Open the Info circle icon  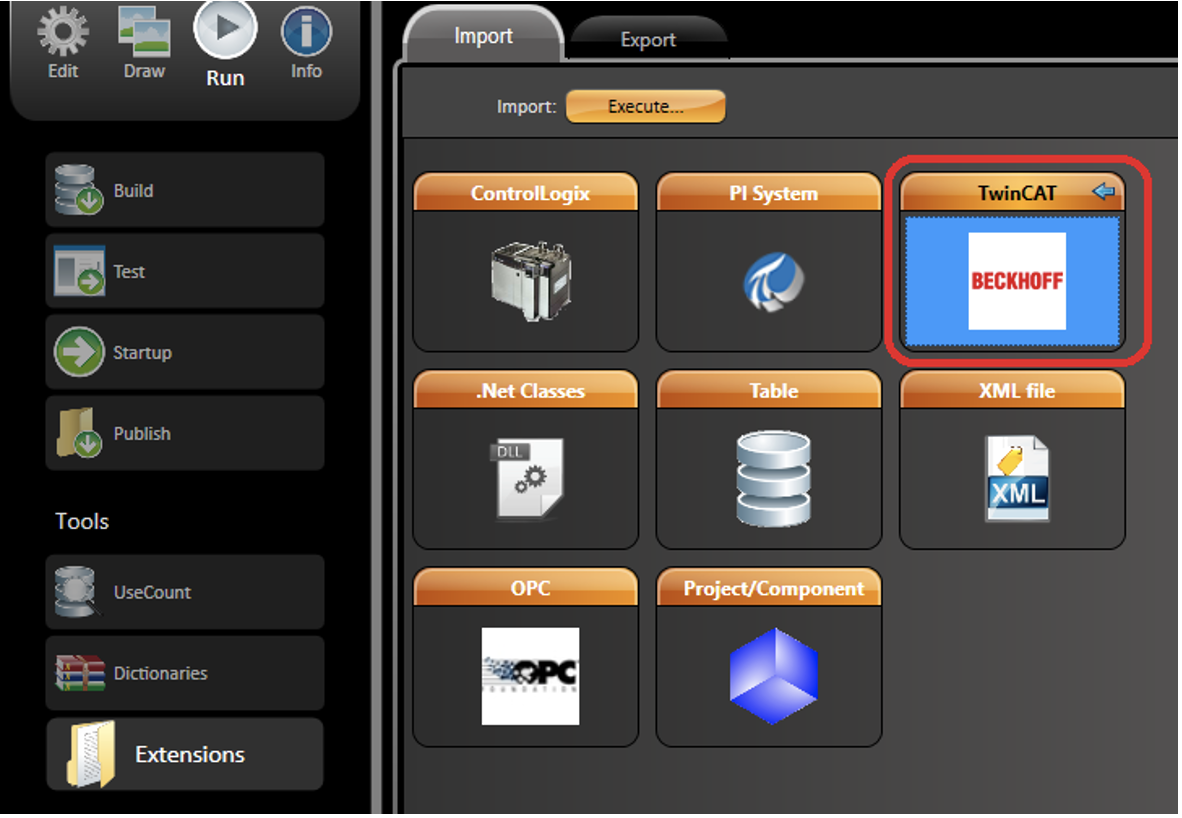306,31
